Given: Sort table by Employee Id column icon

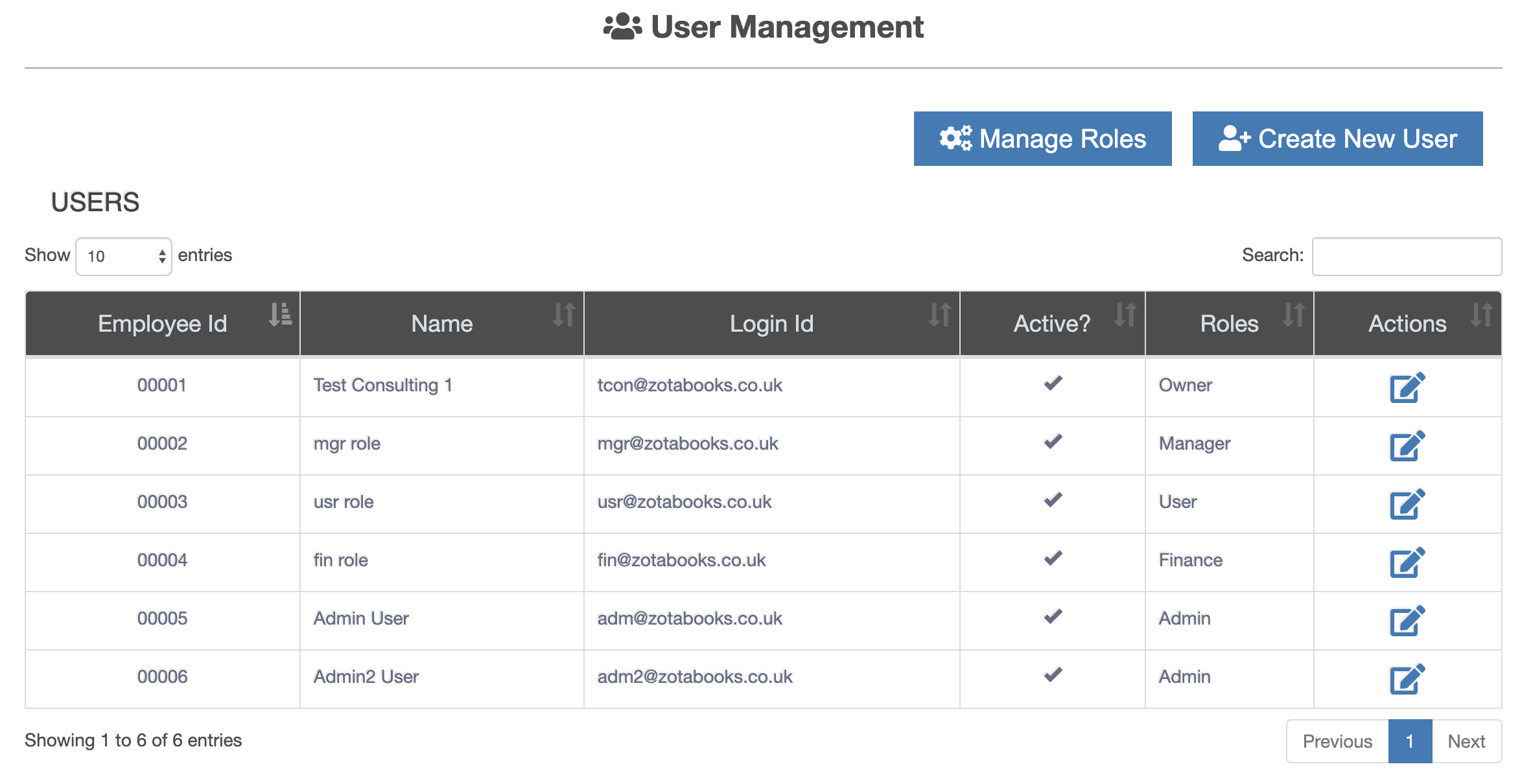Looking at the screenshot, I should 281,315.
